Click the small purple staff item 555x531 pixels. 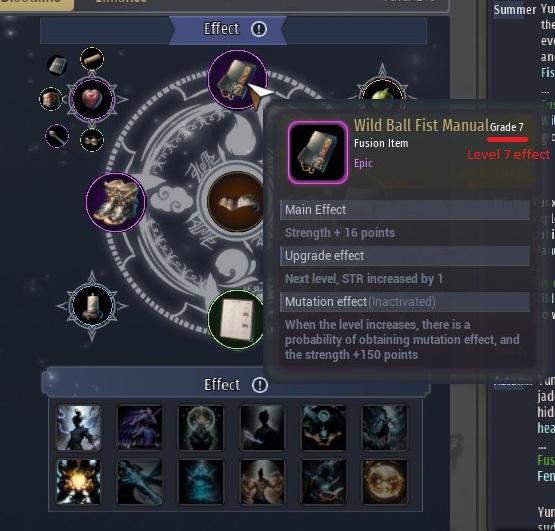[x=57, y=136]
